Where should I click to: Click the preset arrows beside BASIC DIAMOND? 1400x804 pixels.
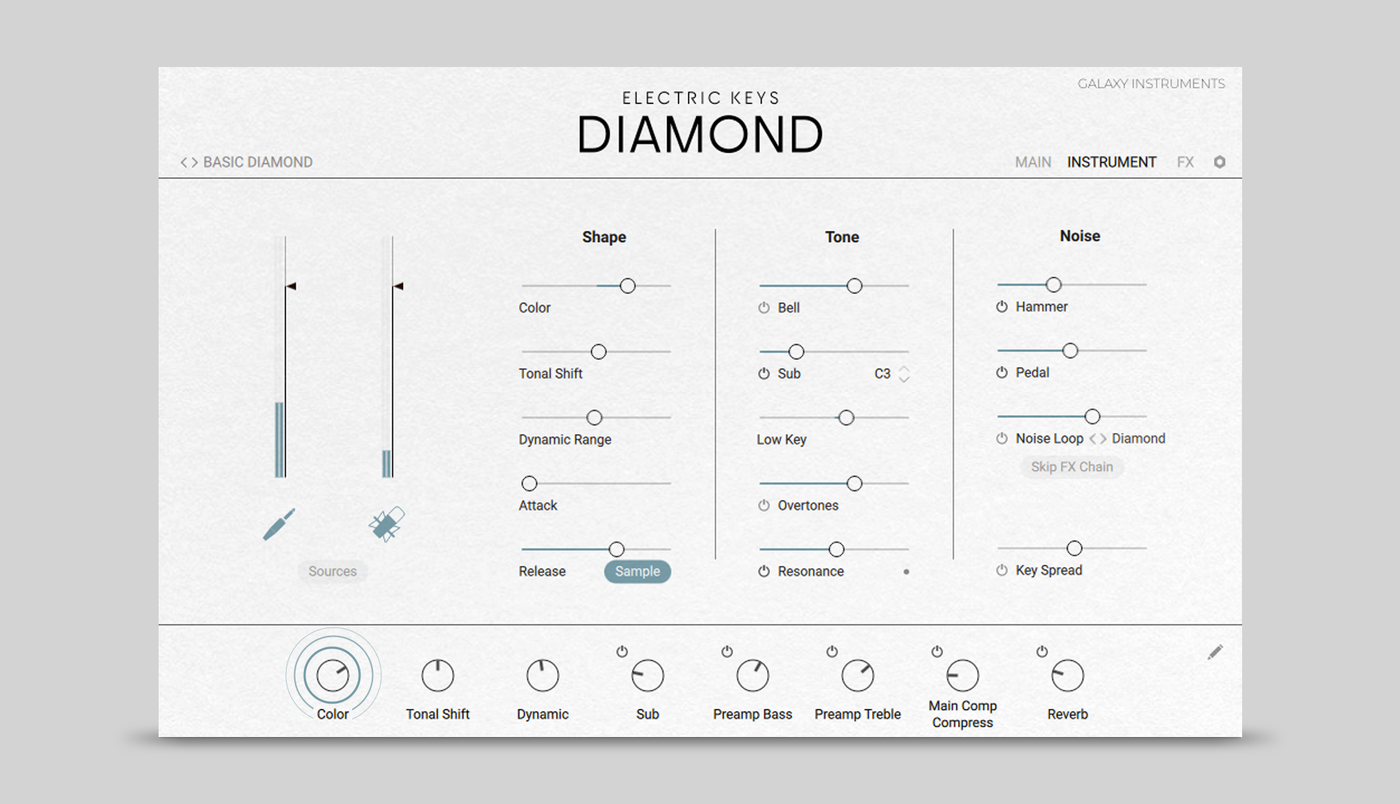(x=189, y=162)
